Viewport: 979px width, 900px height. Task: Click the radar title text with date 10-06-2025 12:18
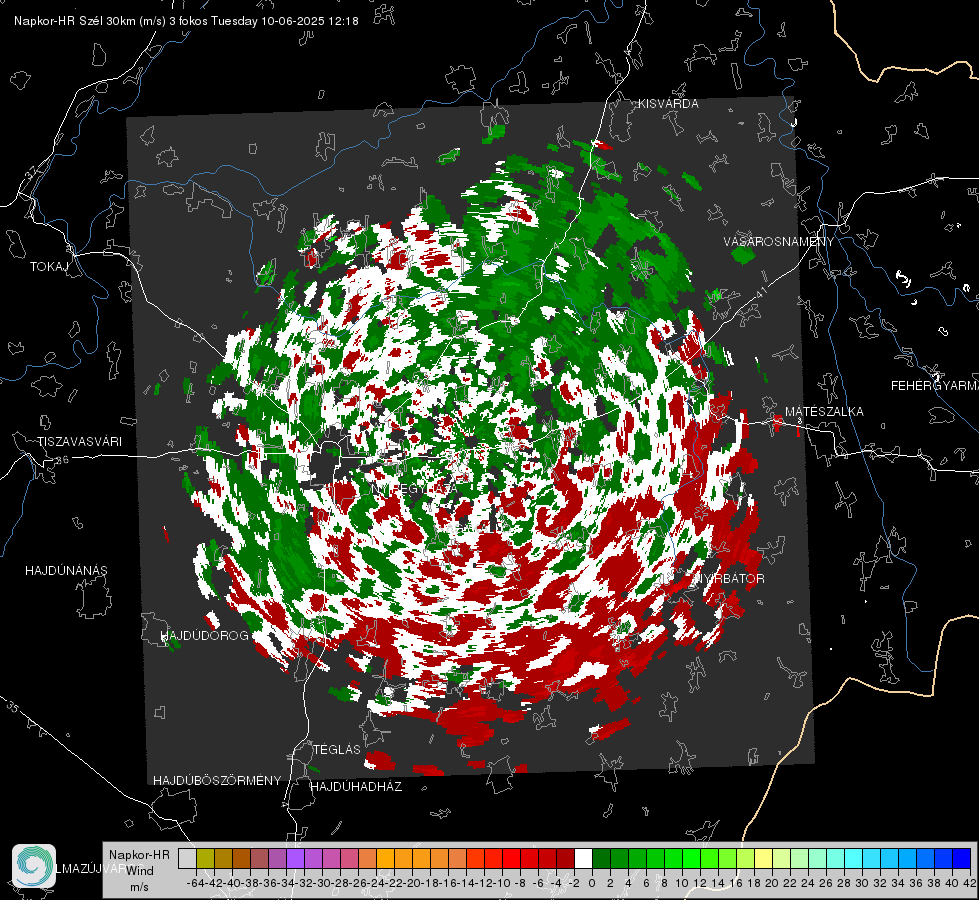(186, 21)
